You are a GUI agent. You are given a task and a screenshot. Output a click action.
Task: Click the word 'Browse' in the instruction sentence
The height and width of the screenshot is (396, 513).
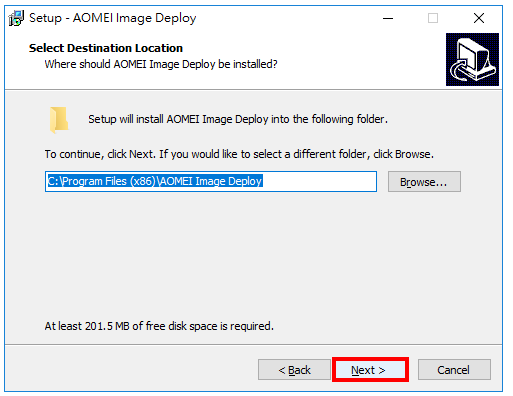point(413,154)
